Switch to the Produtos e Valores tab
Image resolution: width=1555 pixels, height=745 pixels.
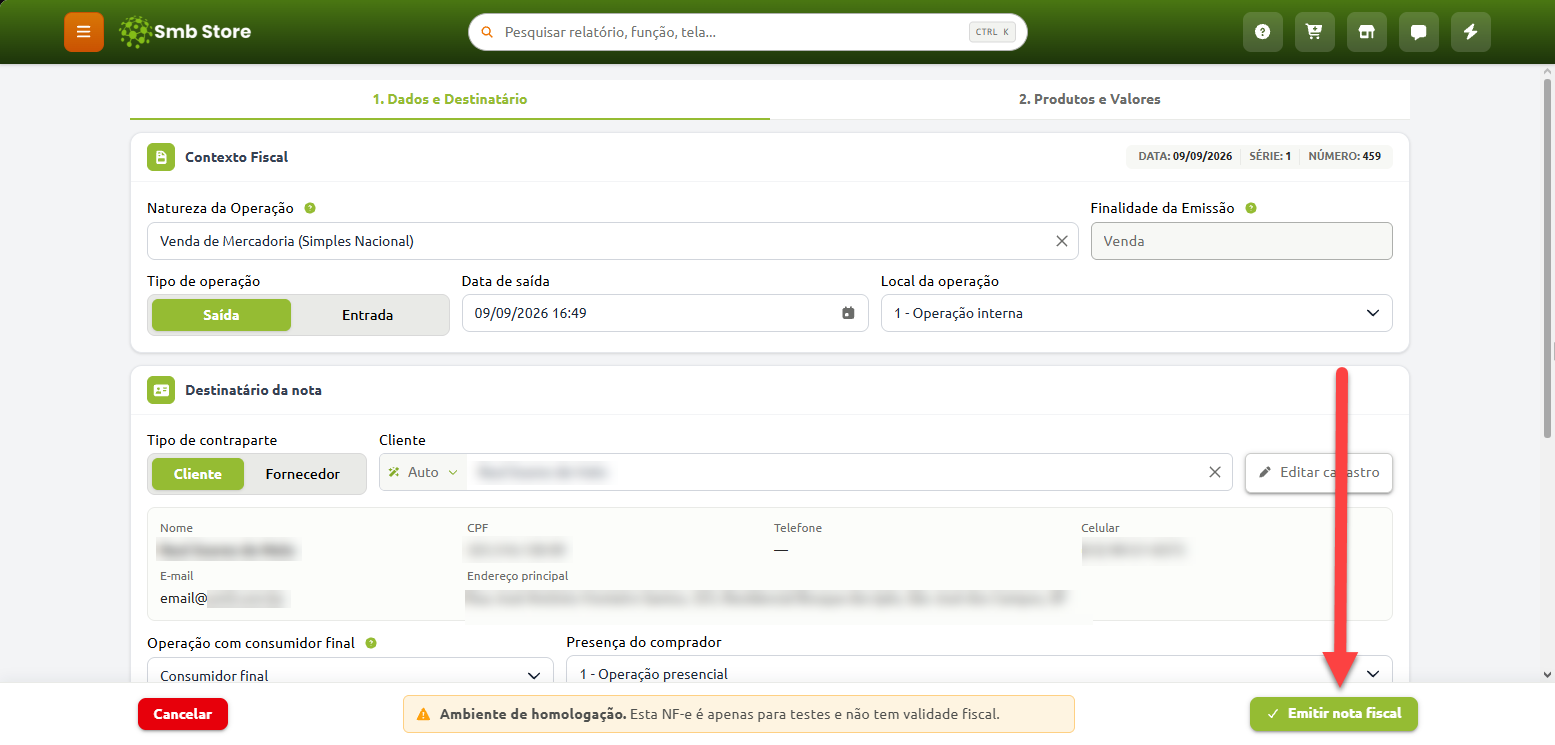click(1090, 100)
